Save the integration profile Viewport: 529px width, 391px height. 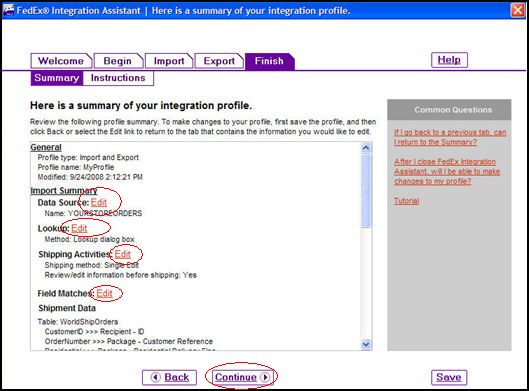[449, 377]
